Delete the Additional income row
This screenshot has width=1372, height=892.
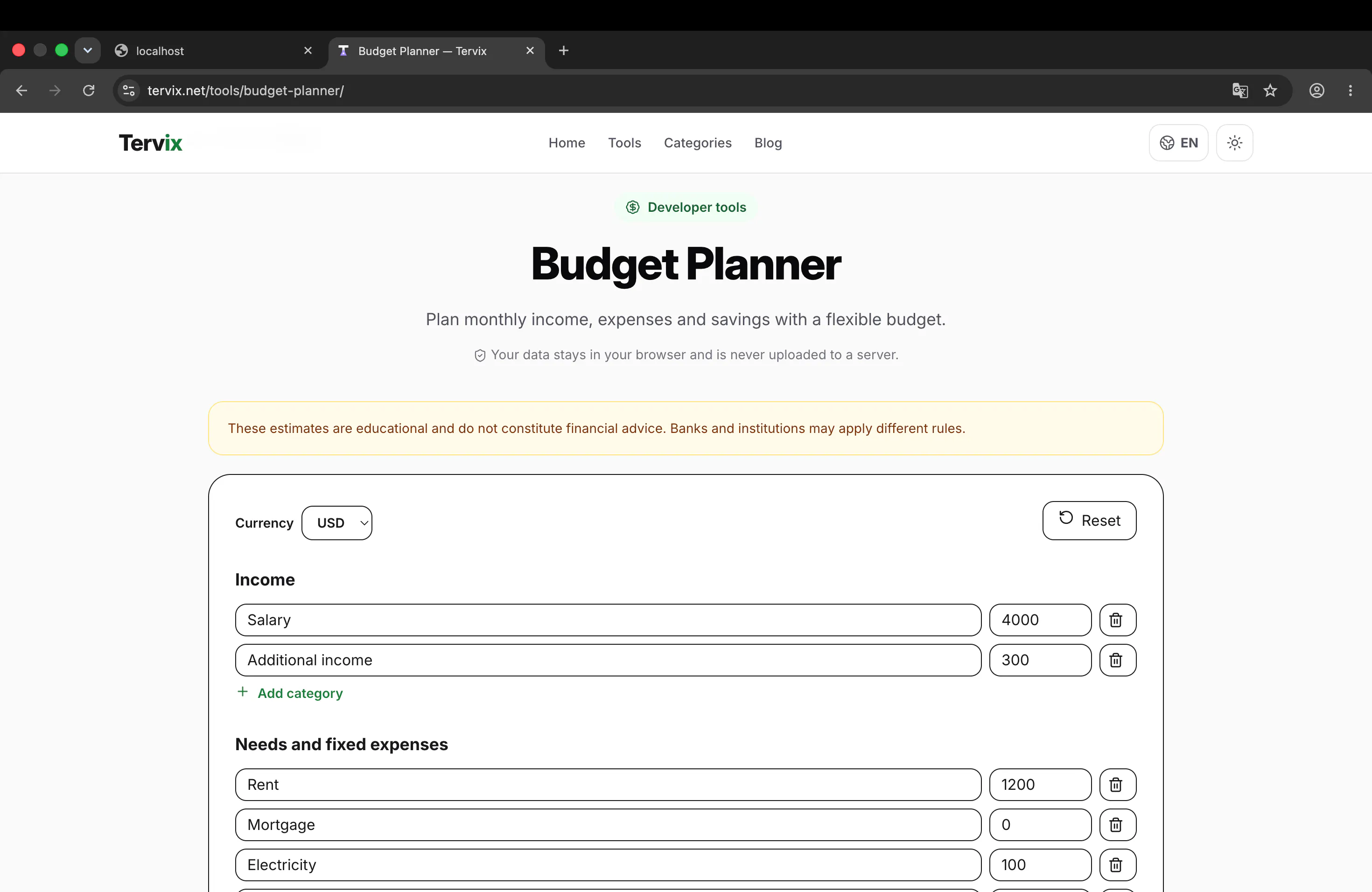(x=1117, y=660)
